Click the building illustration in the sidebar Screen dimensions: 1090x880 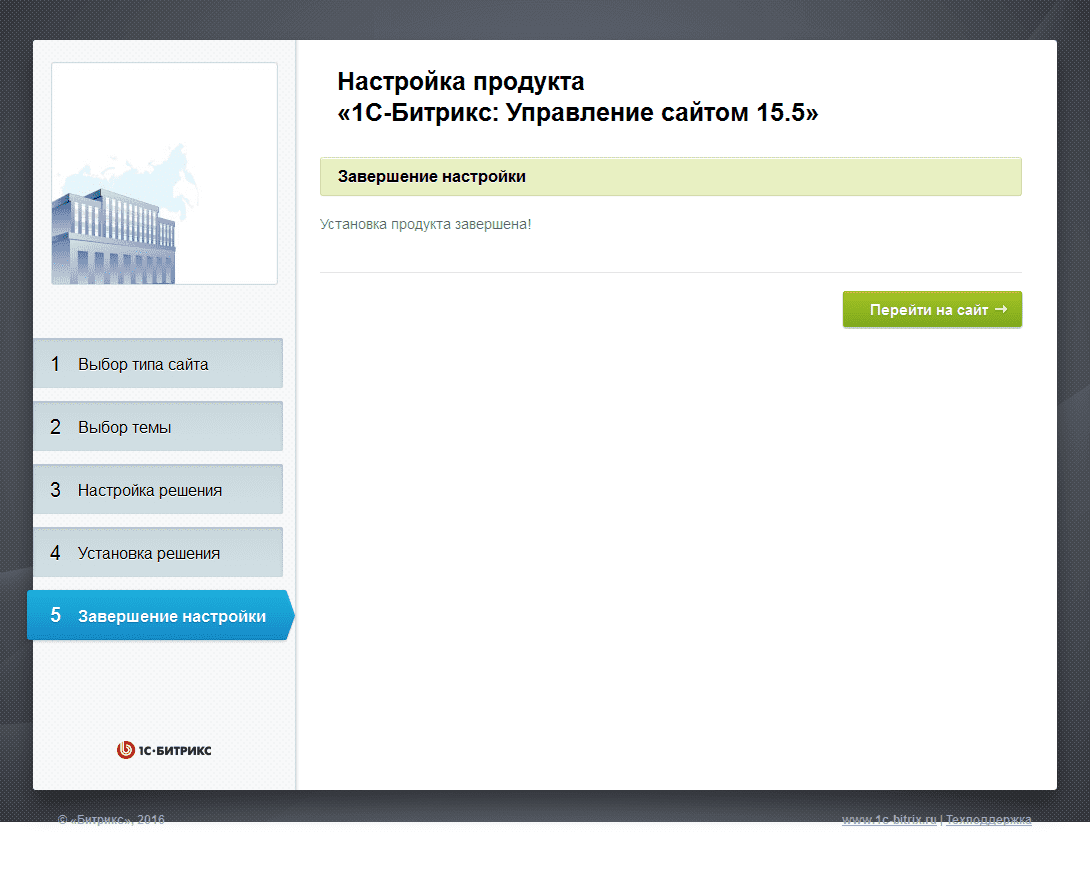[x=113, y=236]
